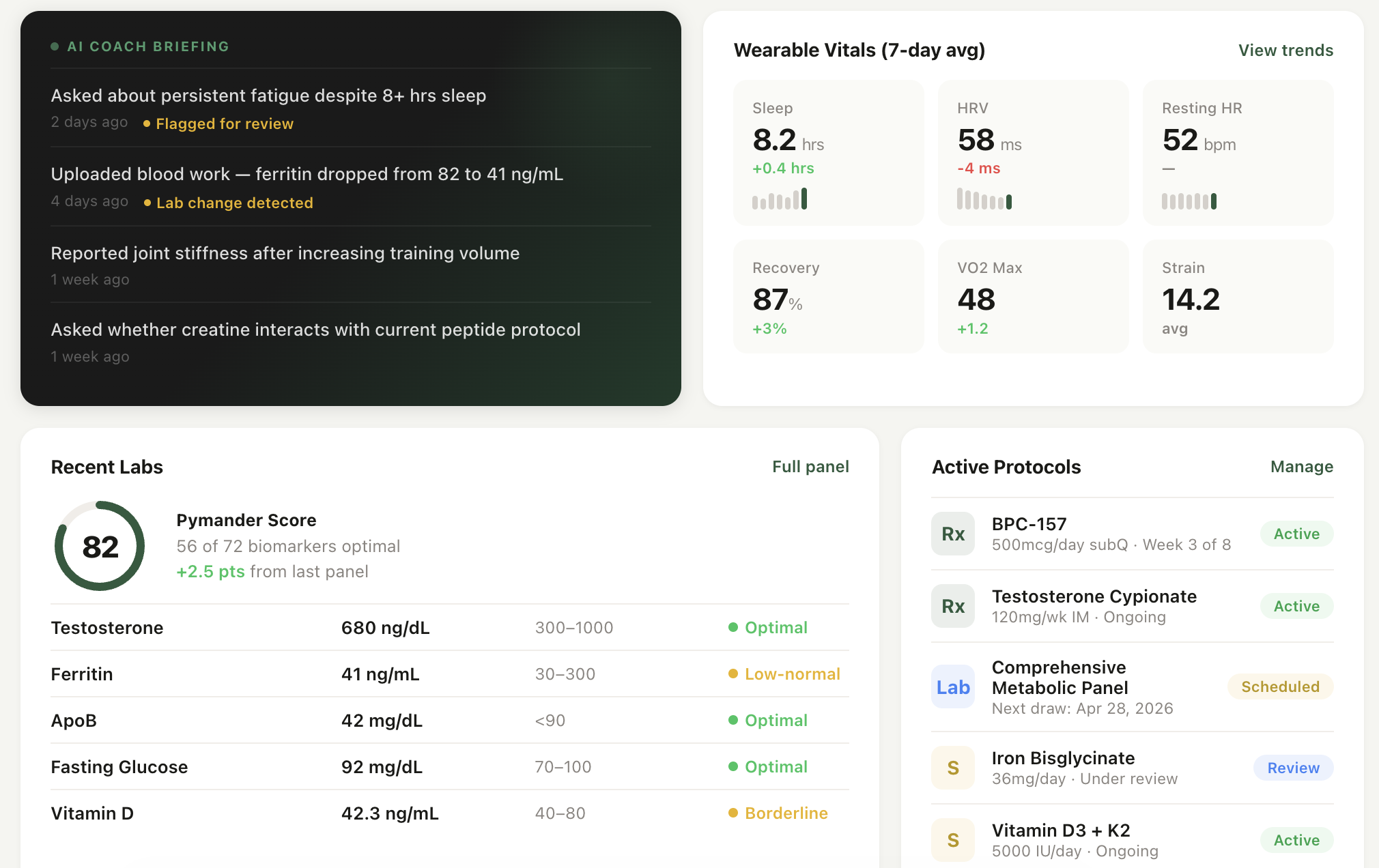Click the Optimal status dot beside Fasting Glucose
1379x868 pixels.
pos(734,766)
